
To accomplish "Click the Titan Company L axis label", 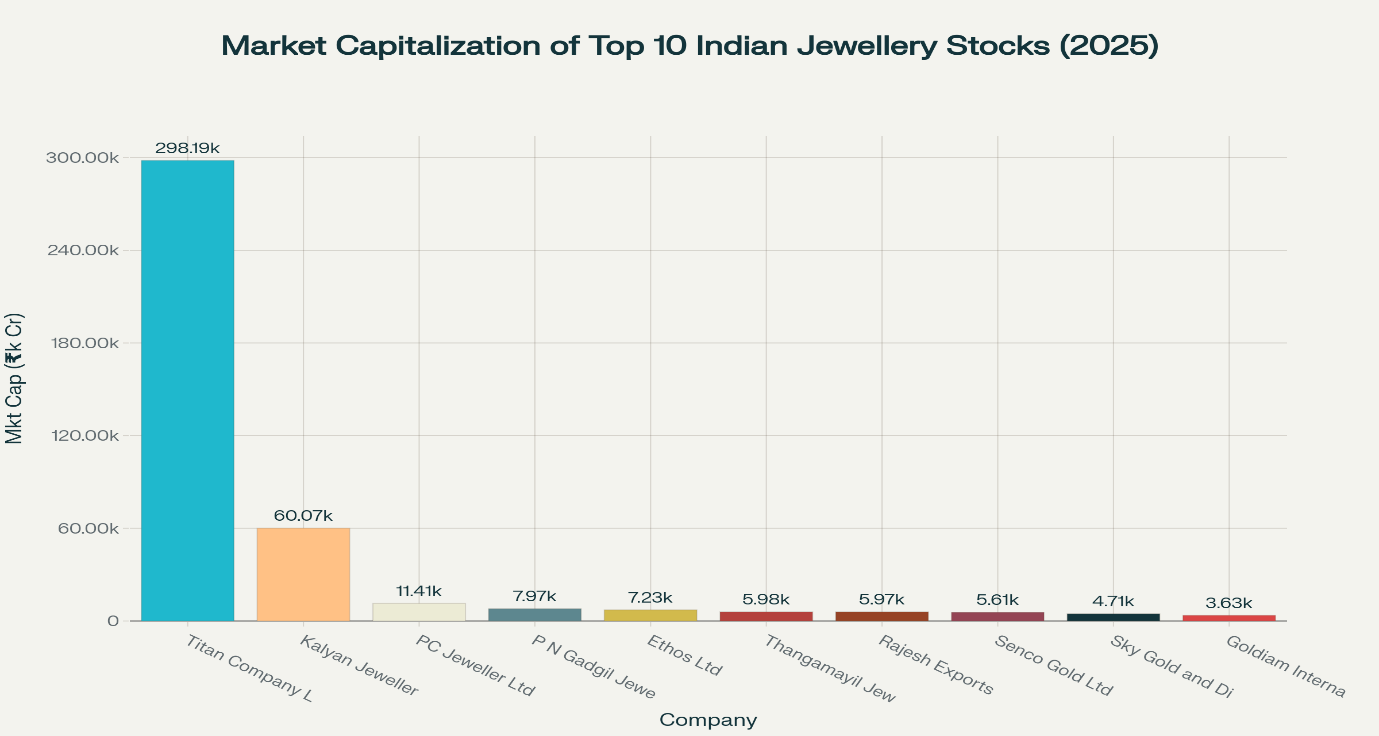I will tap(249, 668).
